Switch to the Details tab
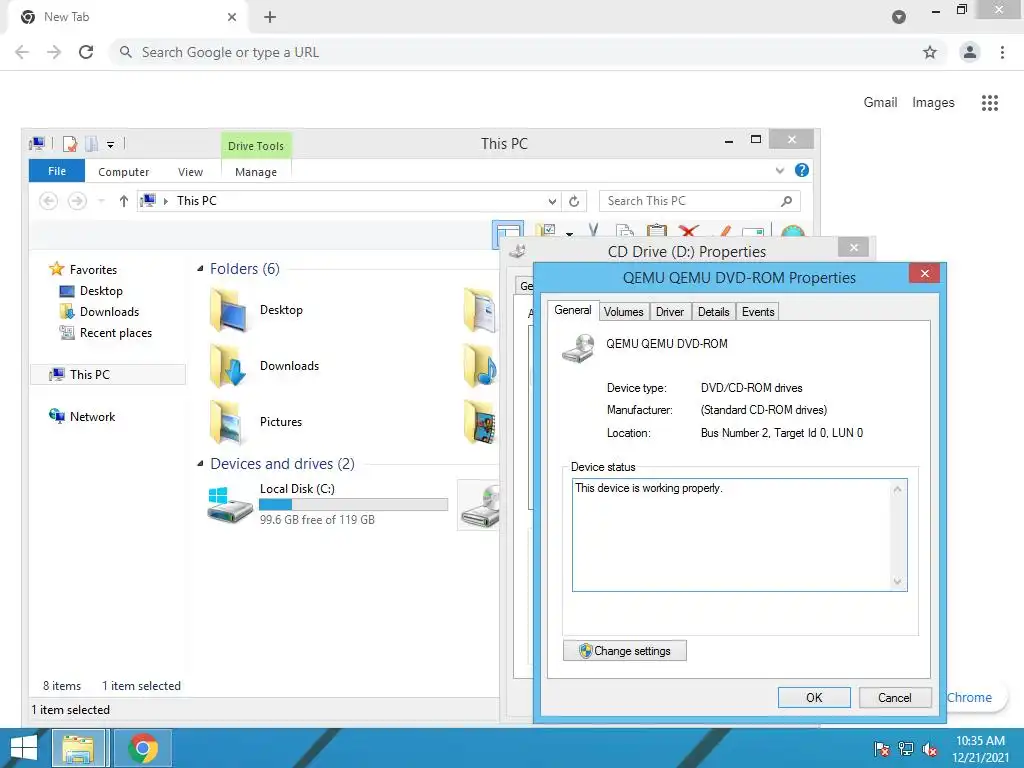Viewport: 1024px width, 768px height. click(x=713, y=312)
